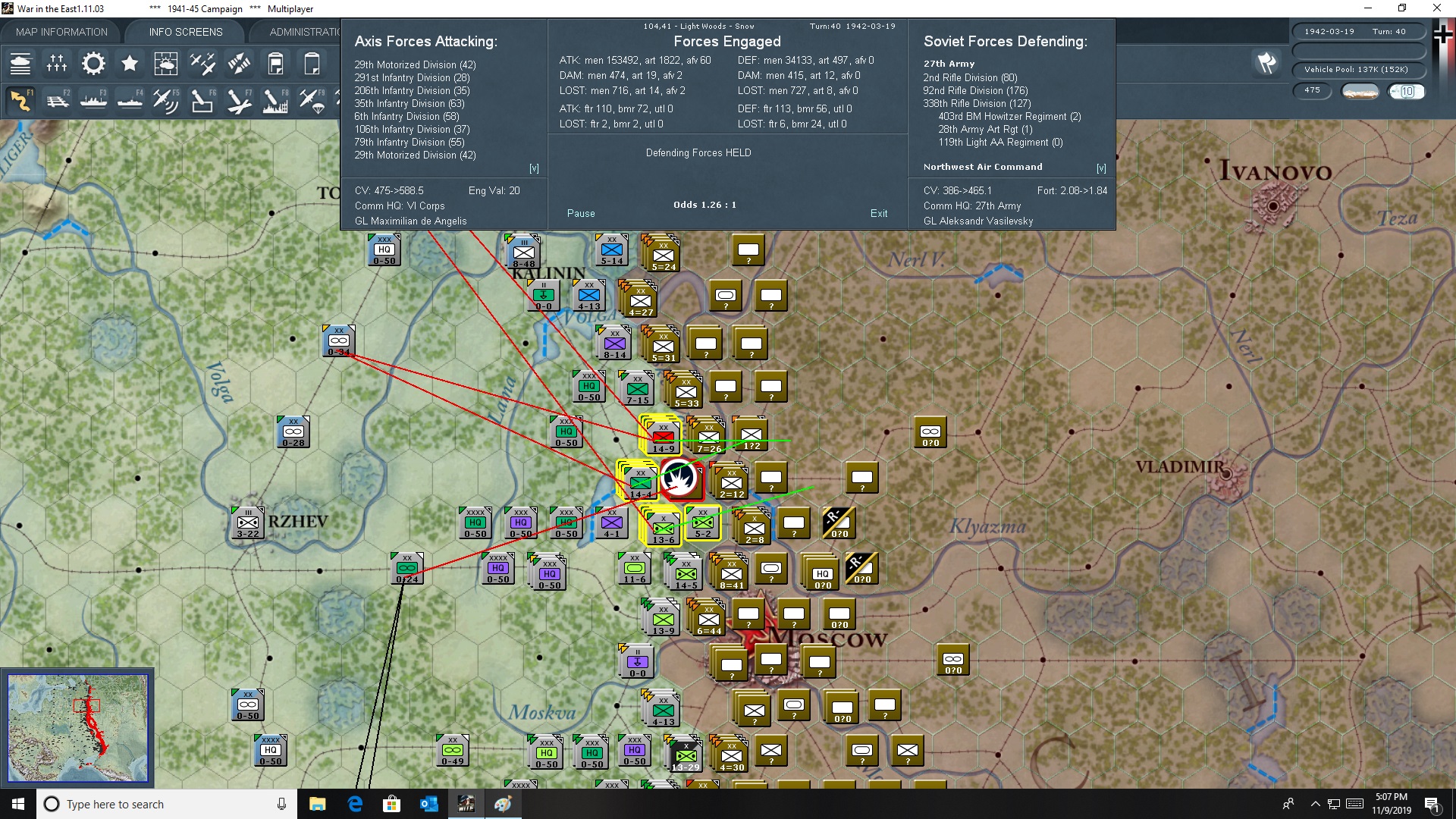
Task: Click 2nd Rifle Division (80) entry
Action: coord(970,78)
